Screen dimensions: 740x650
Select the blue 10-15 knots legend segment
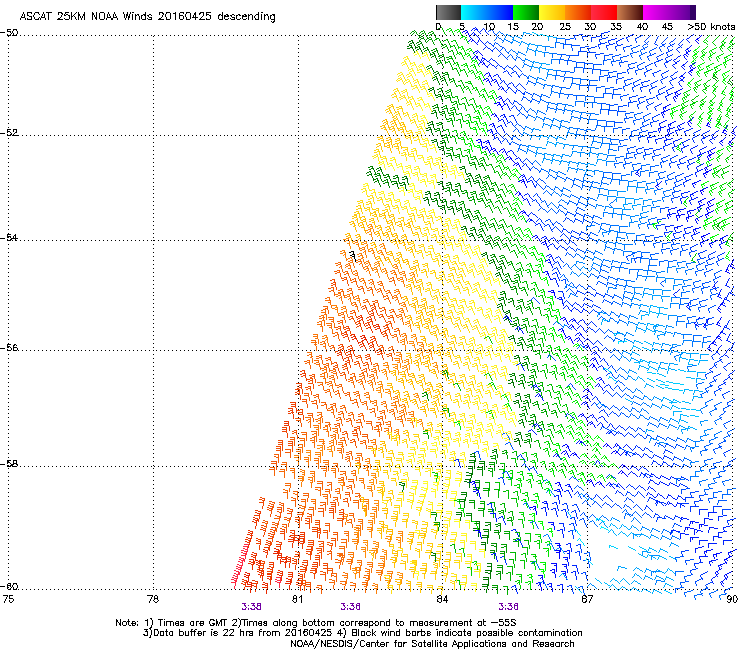tap(500, 12)
